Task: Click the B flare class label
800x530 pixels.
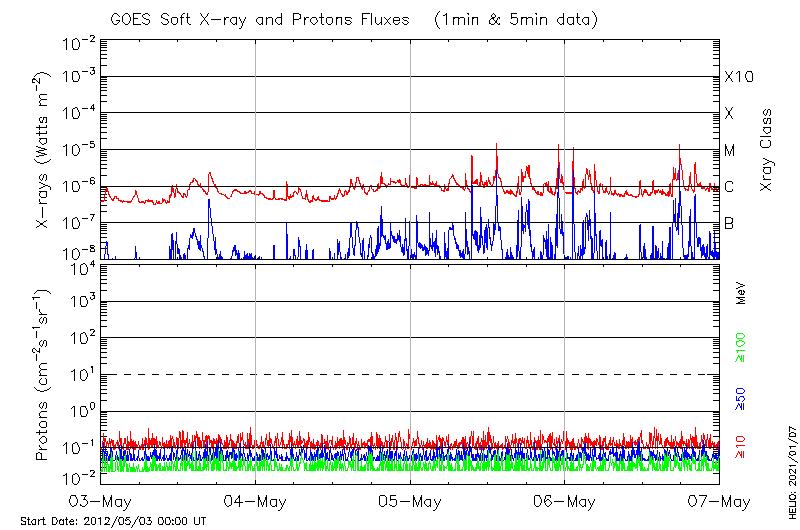Action: coord(729,223)
